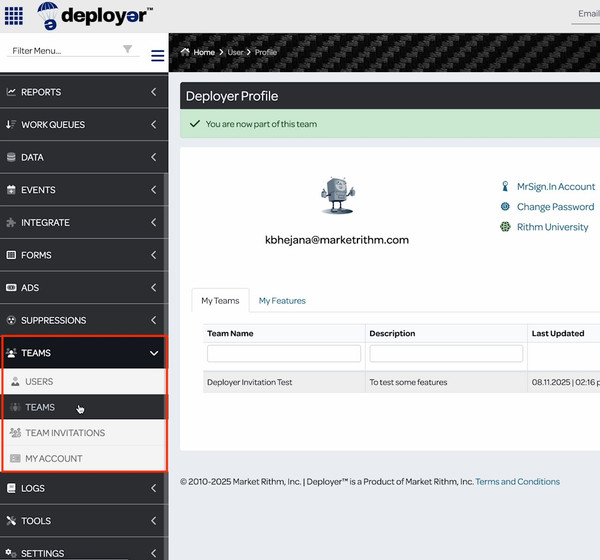Viewport: 600px width, 560px height.
Task: Click the Work Queues sort icon
Action: click(x=11, y=124)
